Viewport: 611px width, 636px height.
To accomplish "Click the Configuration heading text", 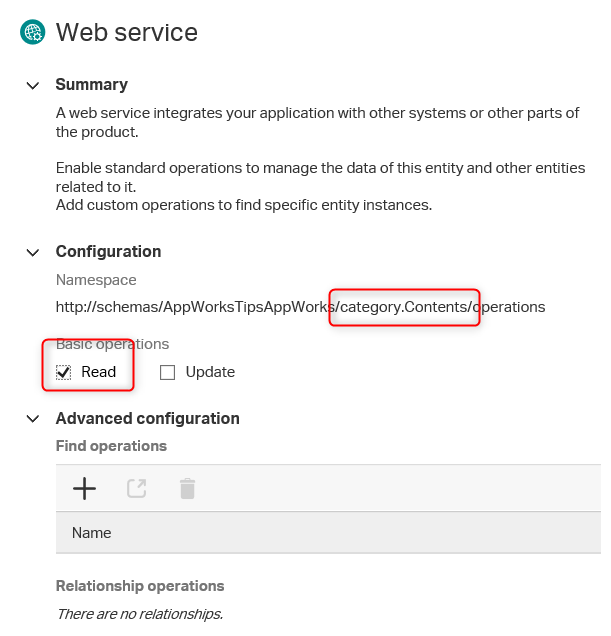I will tap(108, 252).
